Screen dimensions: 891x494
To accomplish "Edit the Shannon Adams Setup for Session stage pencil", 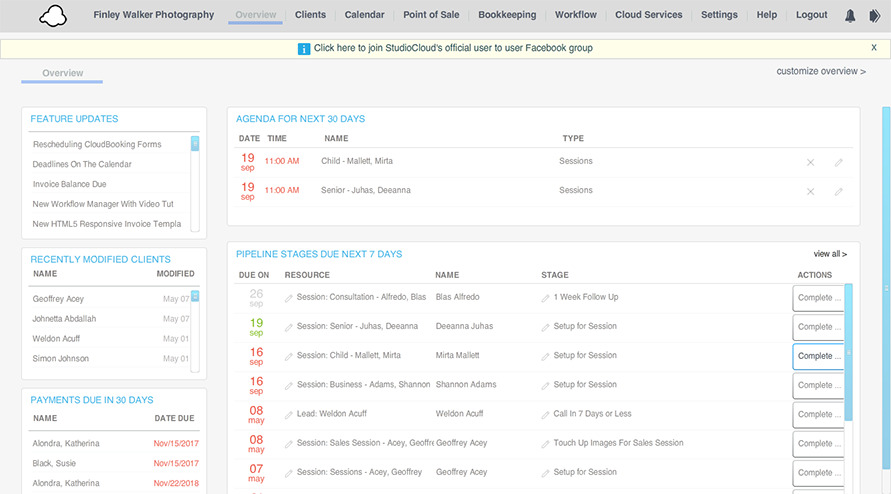I will click(546, 385).
